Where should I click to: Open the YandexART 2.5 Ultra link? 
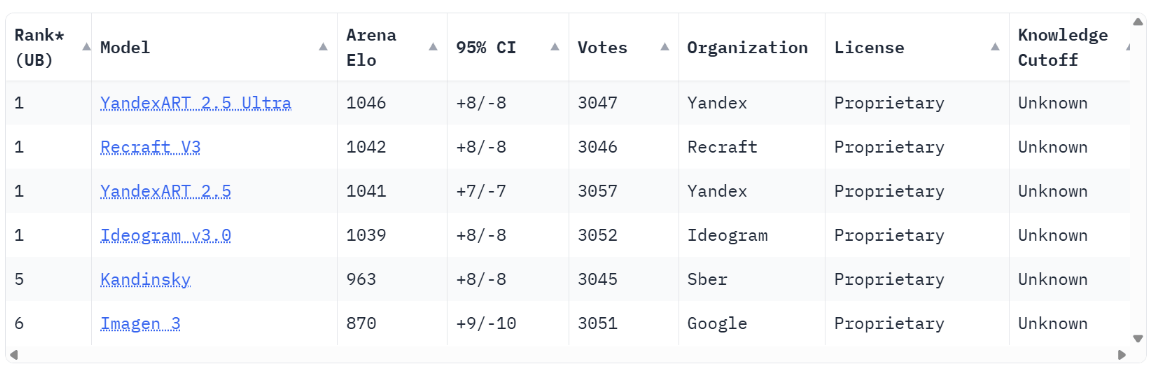click(196, 103)
